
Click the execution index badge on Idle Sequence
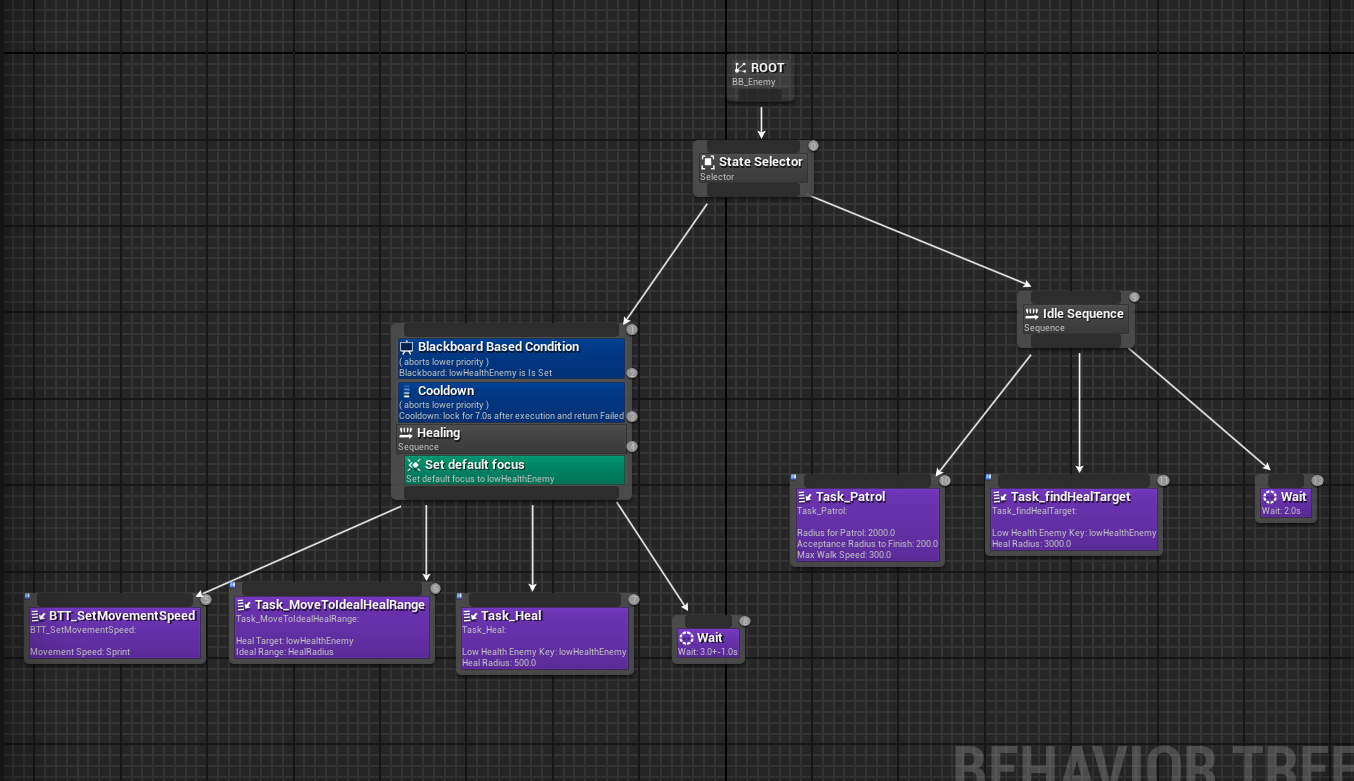(x=1134, y=297)
